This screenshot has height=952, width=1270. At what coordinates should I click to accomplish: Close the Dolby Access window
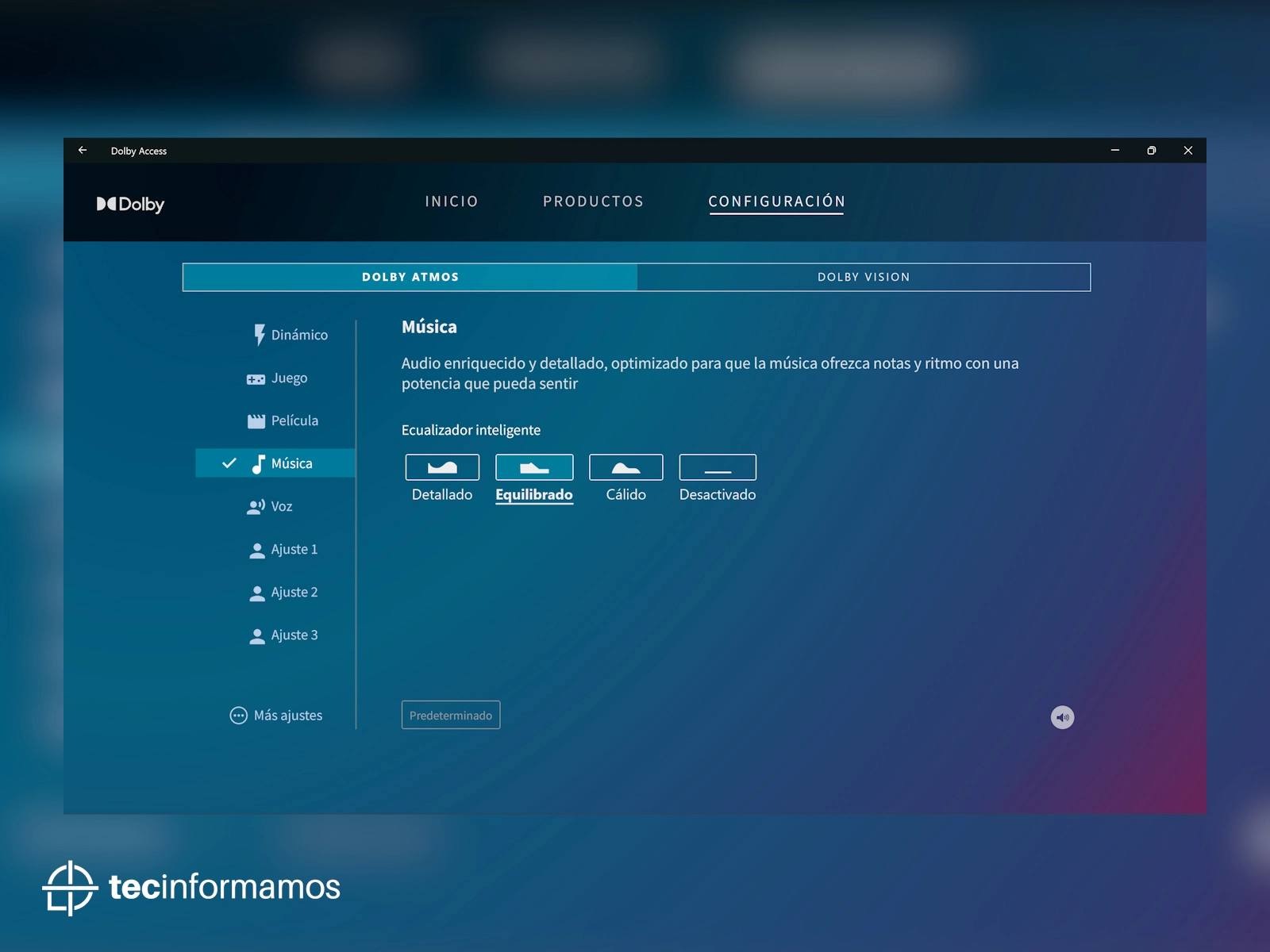pos(1188,150)
